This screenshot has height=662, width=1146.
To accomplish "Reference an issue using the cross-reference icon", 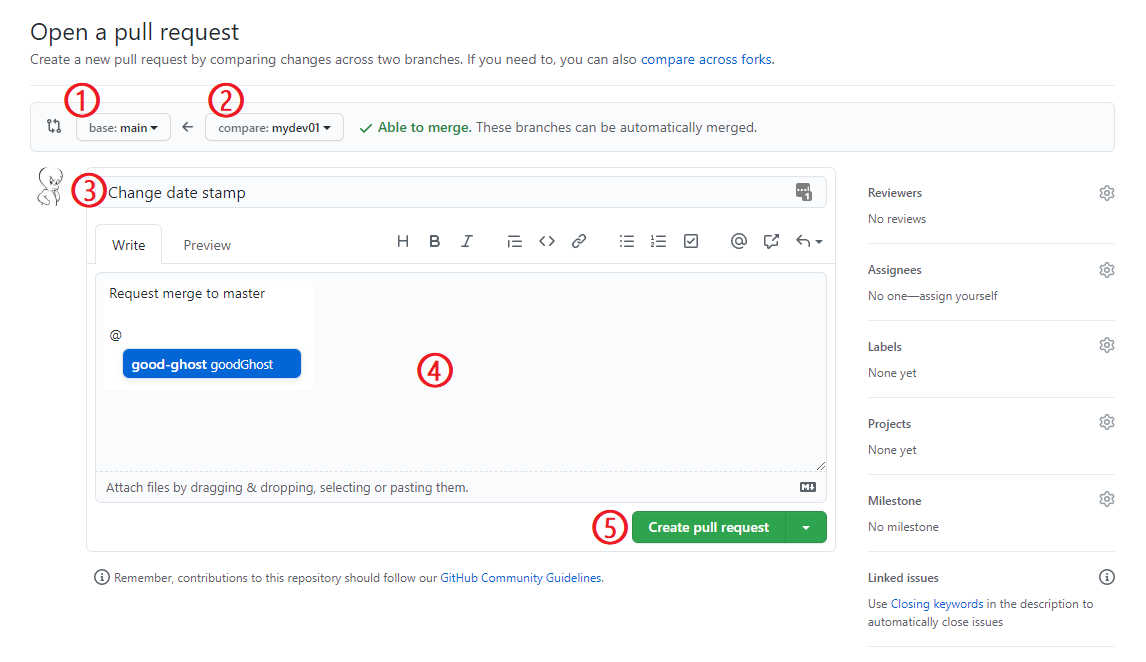I will pos(771,240).
